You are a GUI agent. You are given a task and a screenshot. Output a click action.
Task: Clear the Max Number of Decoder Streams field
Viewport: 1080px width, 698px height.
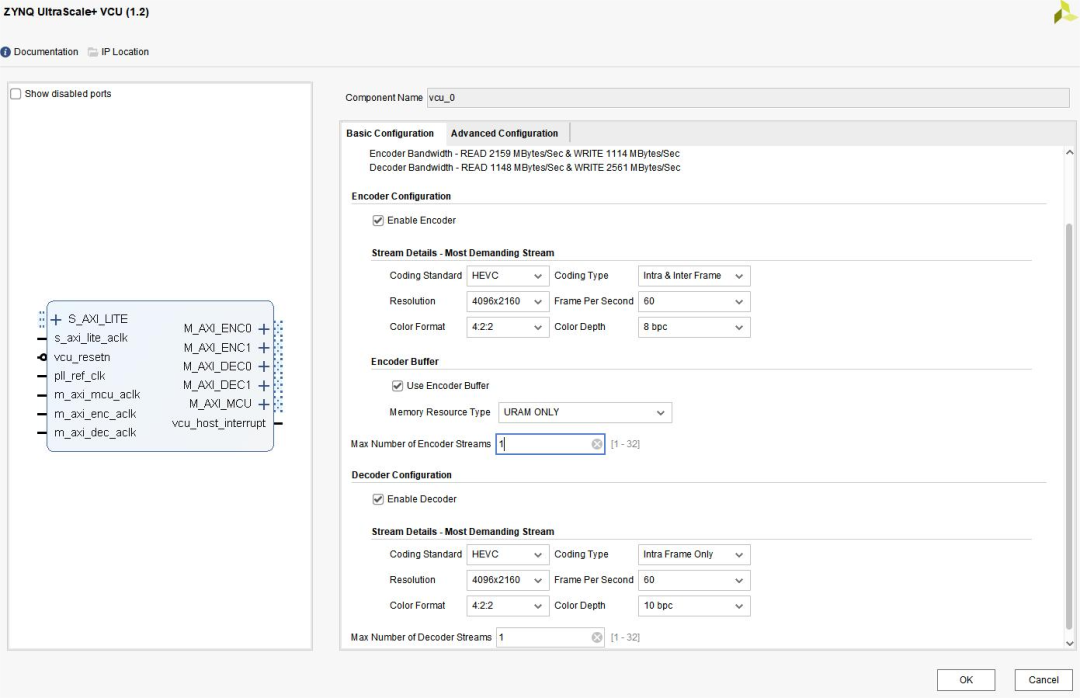point(597,637)
